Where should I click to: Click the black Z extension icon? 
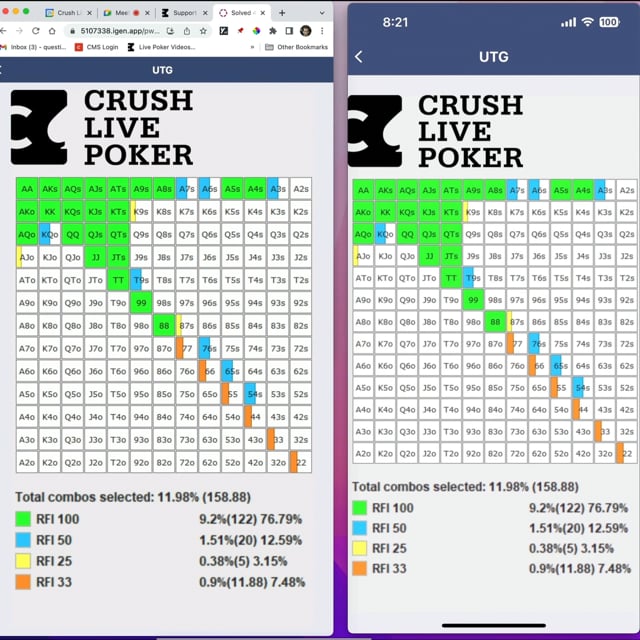click(x=224, y=31)
